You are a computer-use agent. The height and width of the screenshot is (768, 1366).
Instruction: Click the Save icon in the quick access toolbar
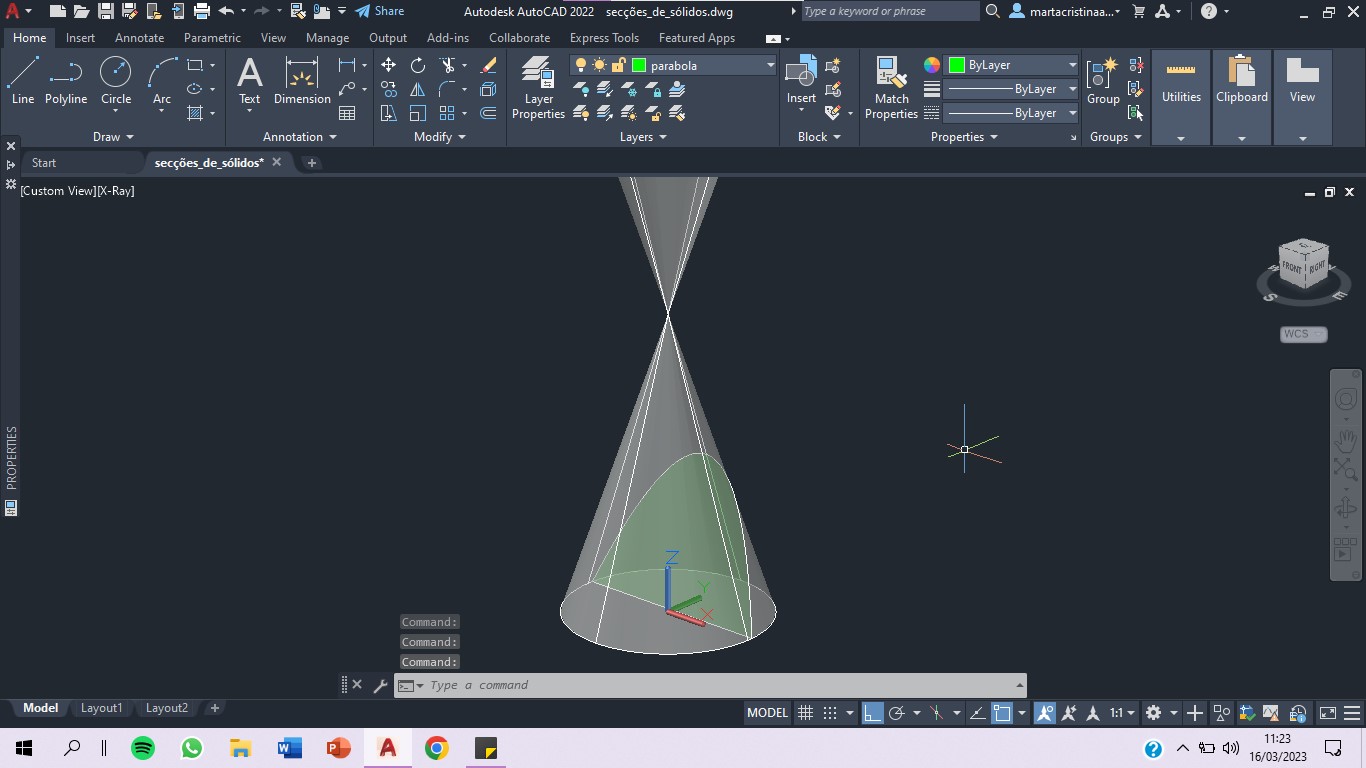click(x=105, y=11)
